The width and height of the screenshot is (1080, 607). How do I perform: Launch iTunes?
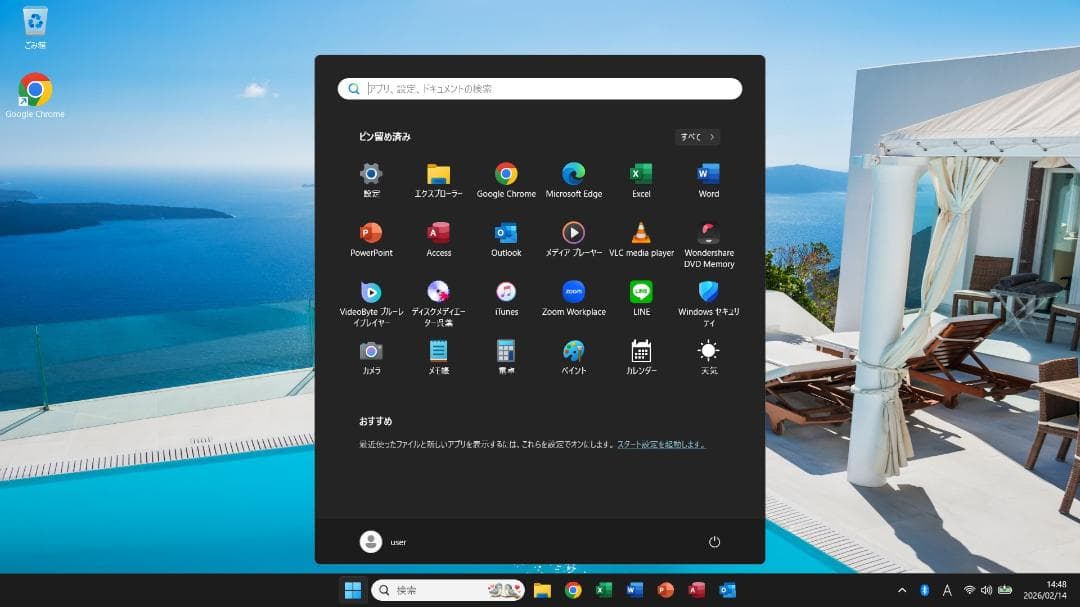tap(506, 296)
